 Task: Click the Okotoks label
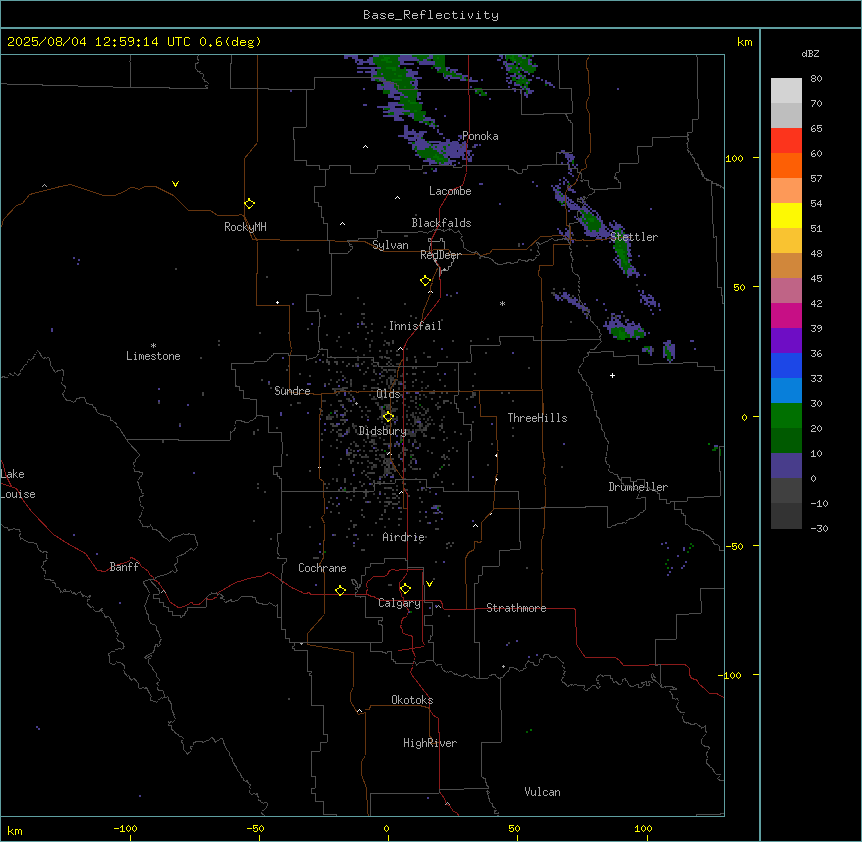[x=412, y=700]
